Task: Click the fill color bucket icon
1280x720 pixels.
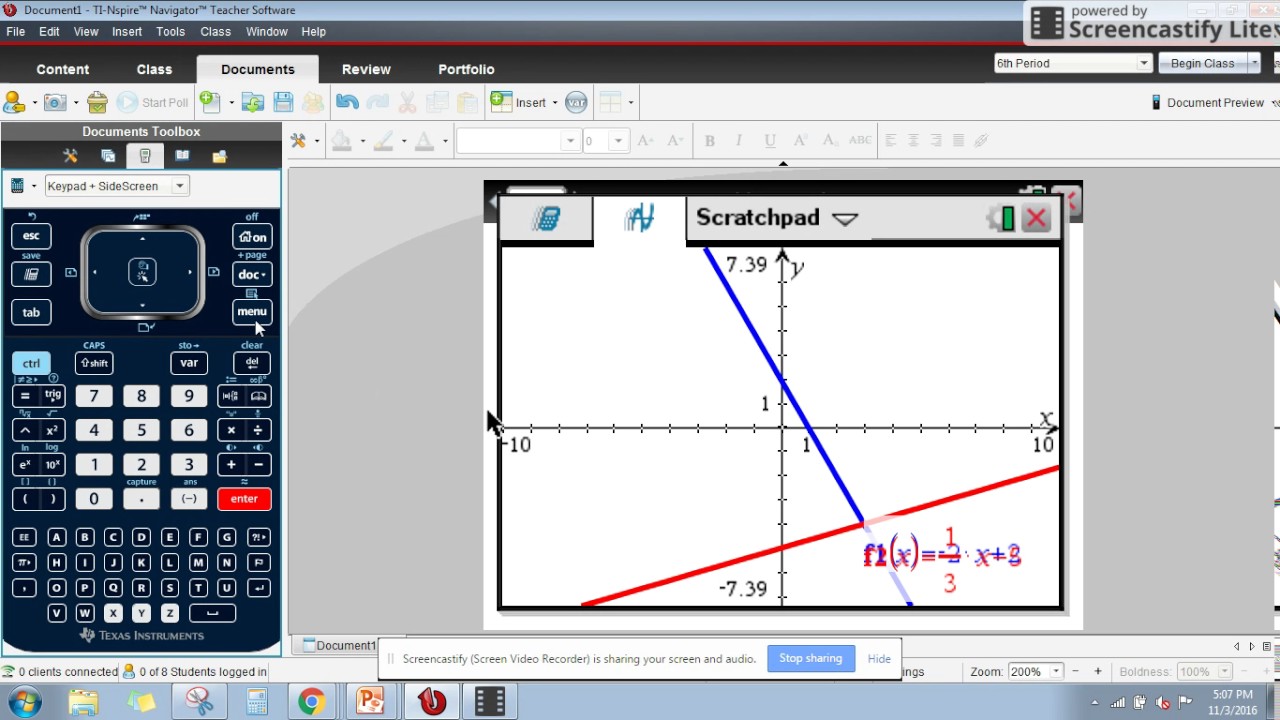Action: coord(342,141)
